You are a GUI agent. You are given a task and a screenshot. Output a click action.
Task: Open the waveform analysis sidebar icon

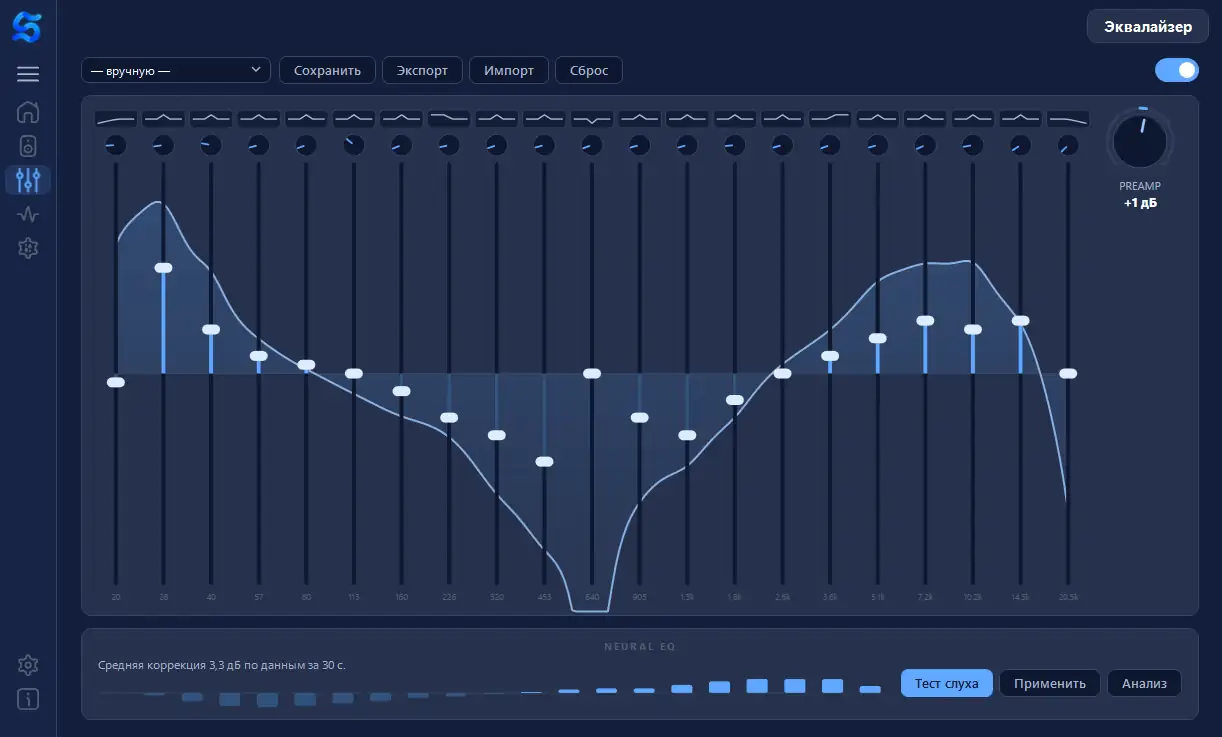pos(28,214)
